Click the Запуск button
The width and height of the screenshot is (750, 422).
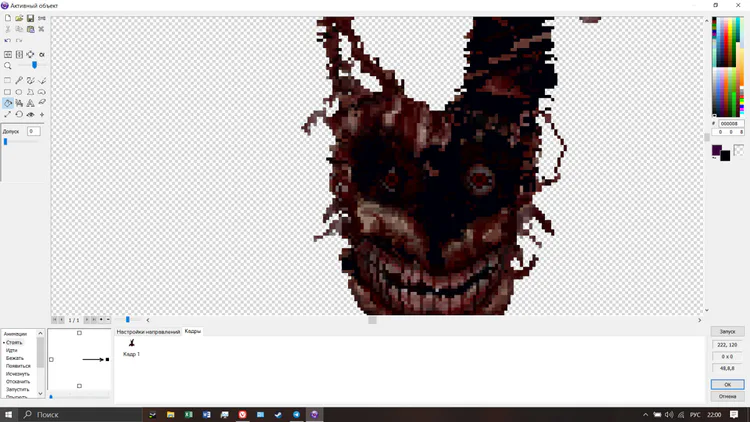click(x=727, y=332)
